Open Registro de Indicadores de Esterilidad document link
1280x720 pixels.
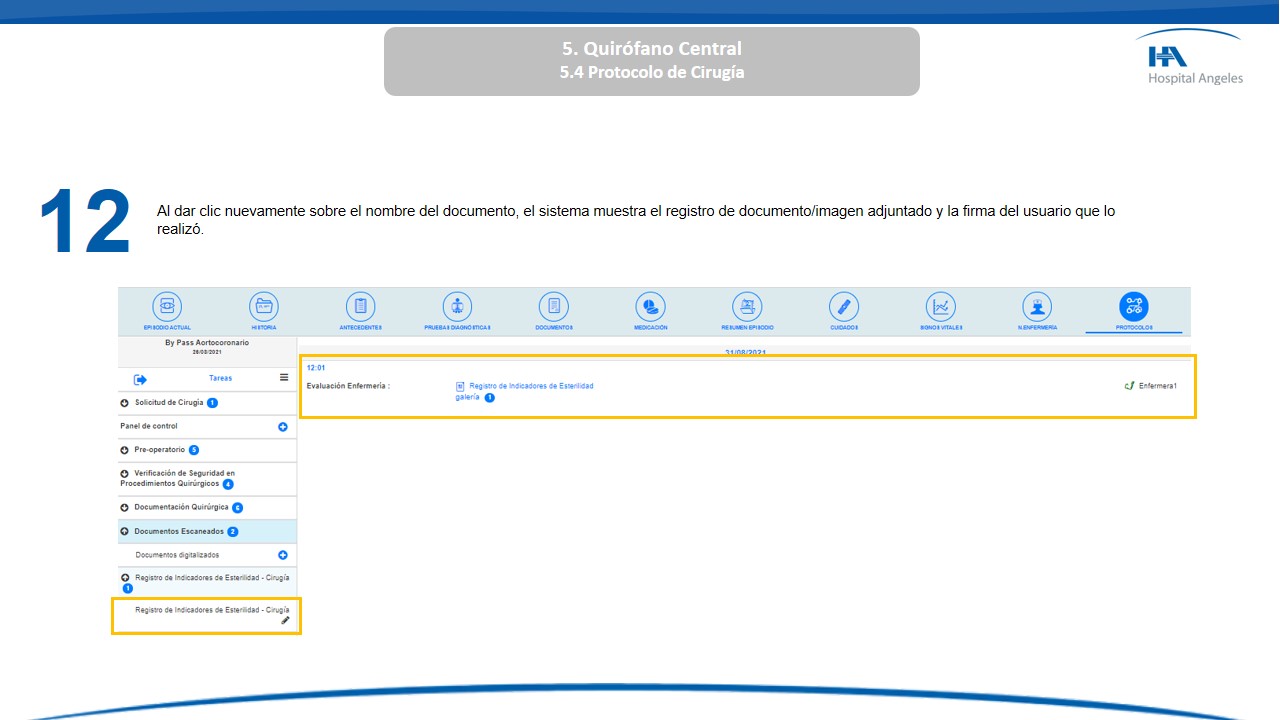[x=531, y=386]
